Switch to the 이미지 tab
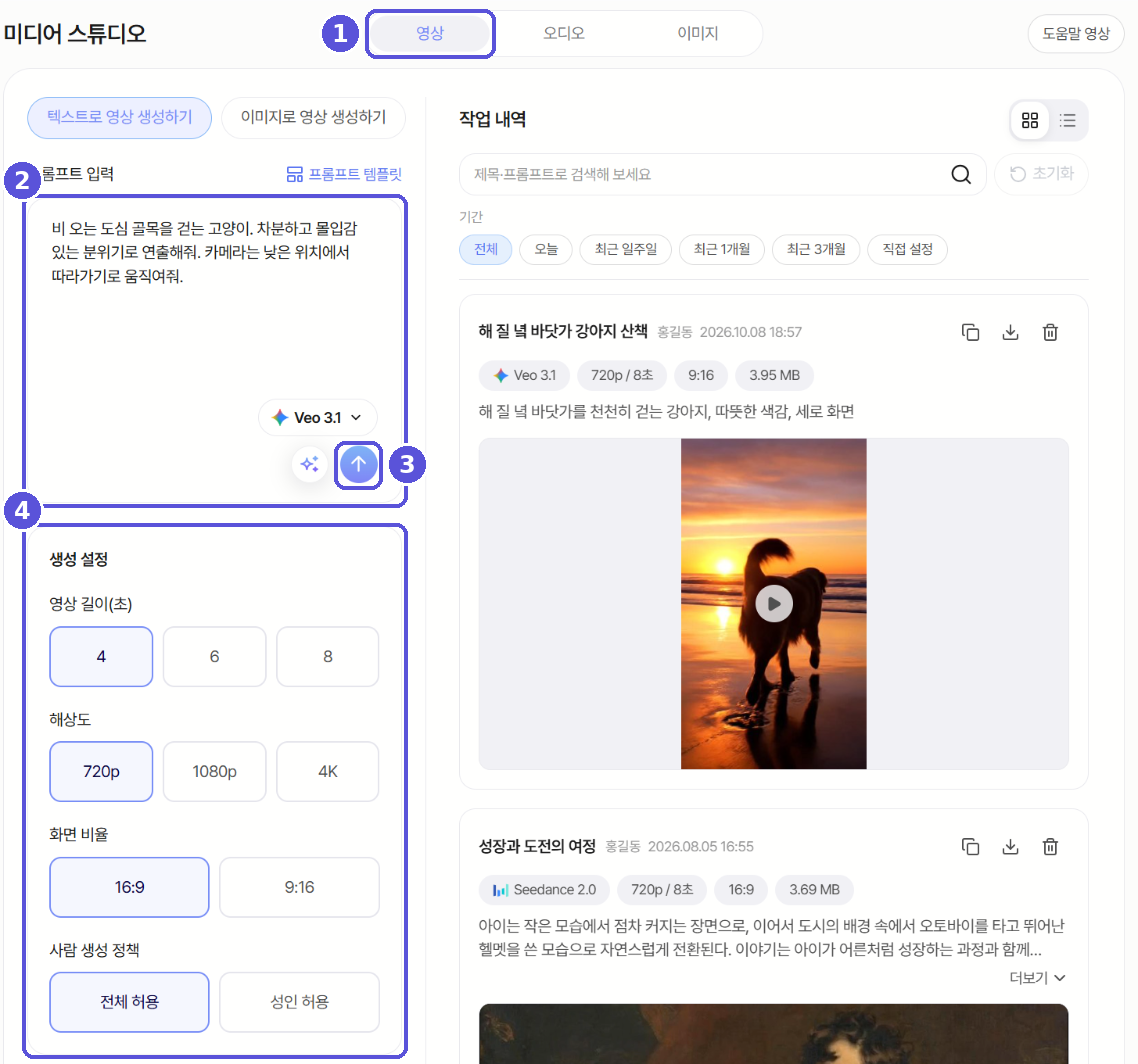The width and height of the screenshot is (1138, 1064). [697, 33]
